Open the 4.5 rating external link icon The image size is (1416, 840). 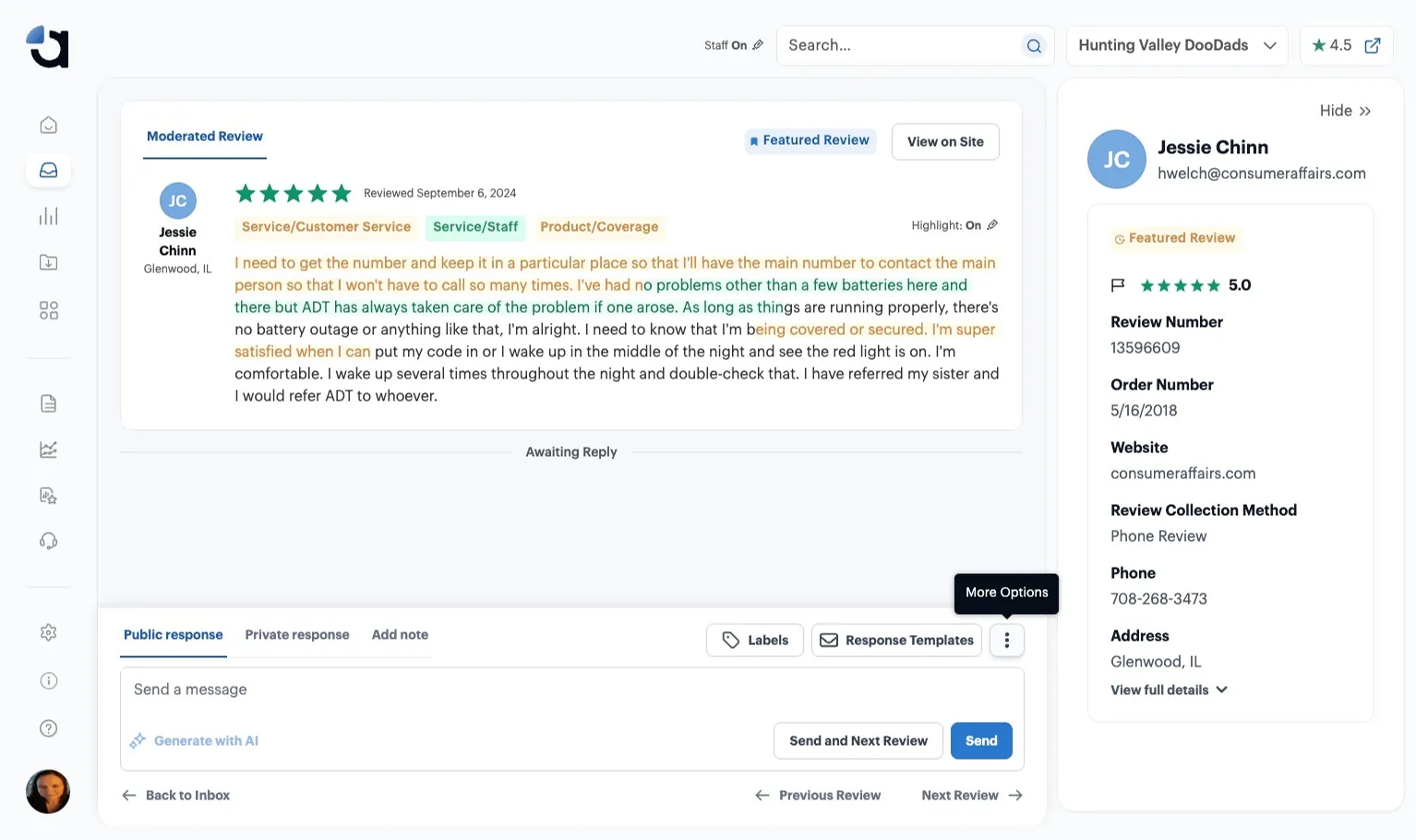[1373, 45]
